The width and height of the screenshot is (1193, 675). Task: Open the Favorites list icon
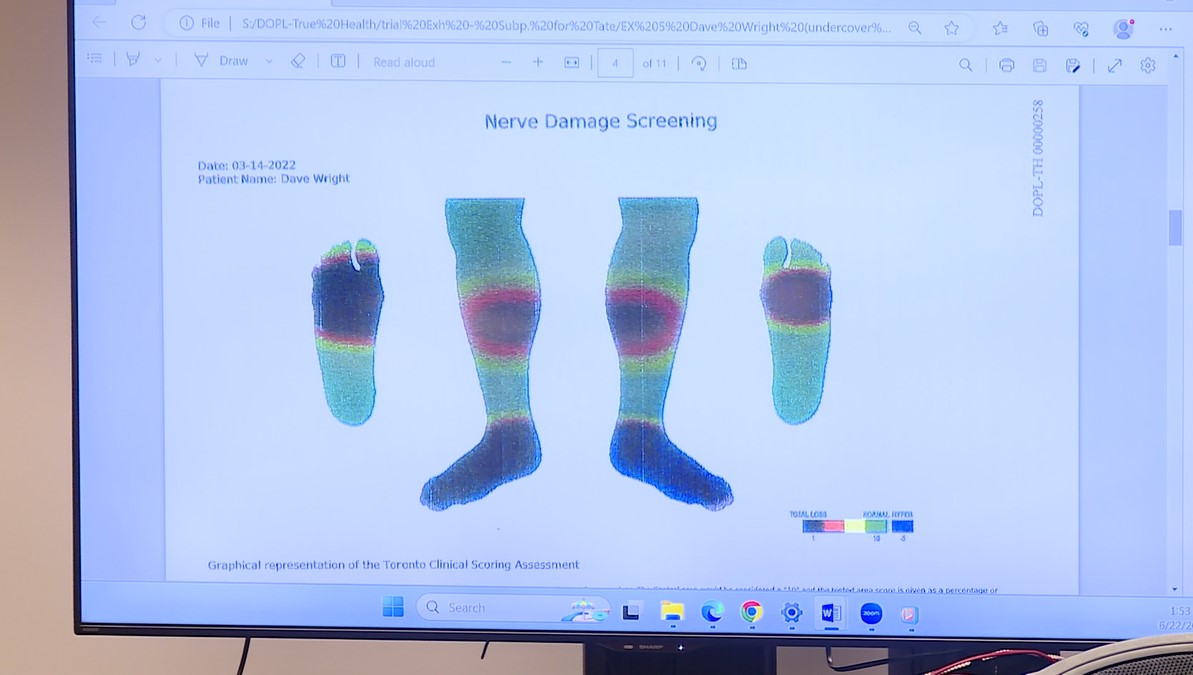[1001, 28]
